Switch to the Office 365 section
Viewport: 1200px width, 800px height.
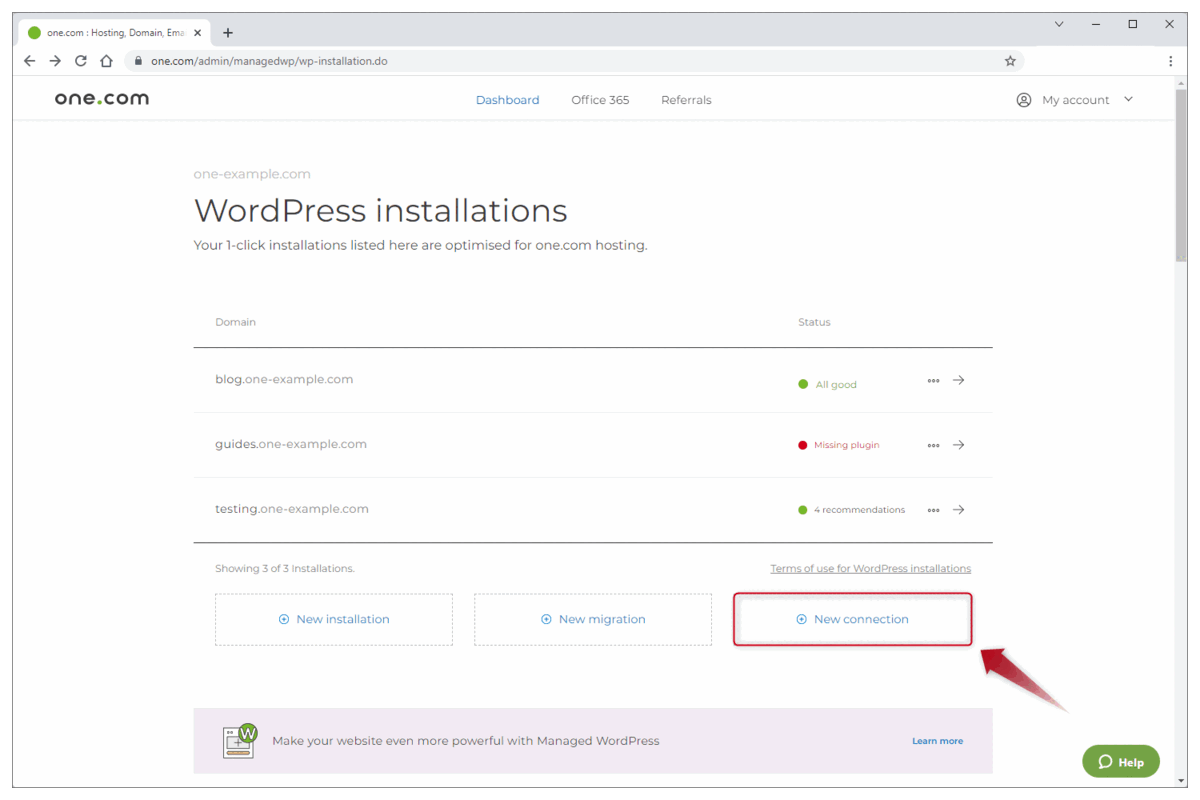coord(600,99)
